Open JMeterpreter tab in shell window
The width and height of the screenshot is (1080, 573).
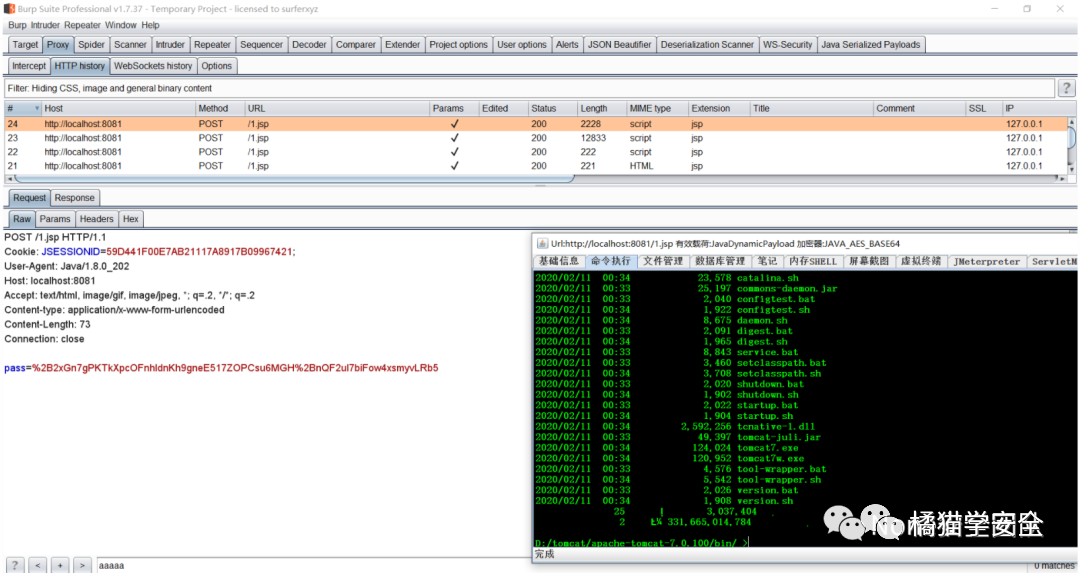pyautogui.click(x=986, y=262)
